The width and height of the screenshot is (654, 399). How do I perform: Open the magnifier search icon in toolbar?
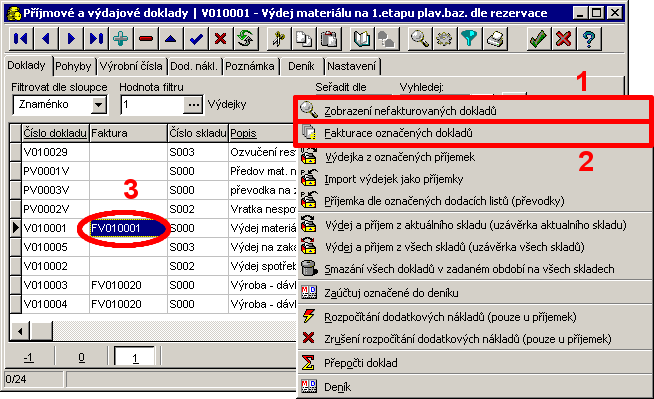419,39
